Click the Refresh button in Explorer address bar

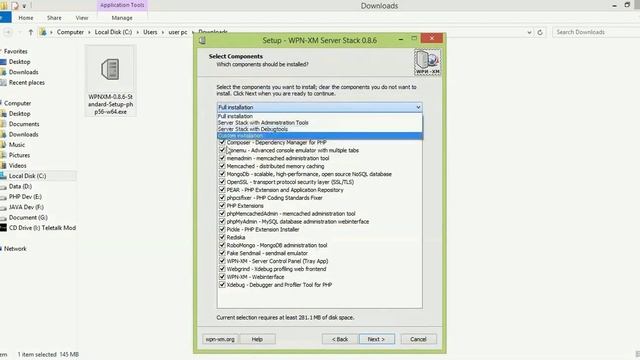pyautogui.click(x=540, y=32)
